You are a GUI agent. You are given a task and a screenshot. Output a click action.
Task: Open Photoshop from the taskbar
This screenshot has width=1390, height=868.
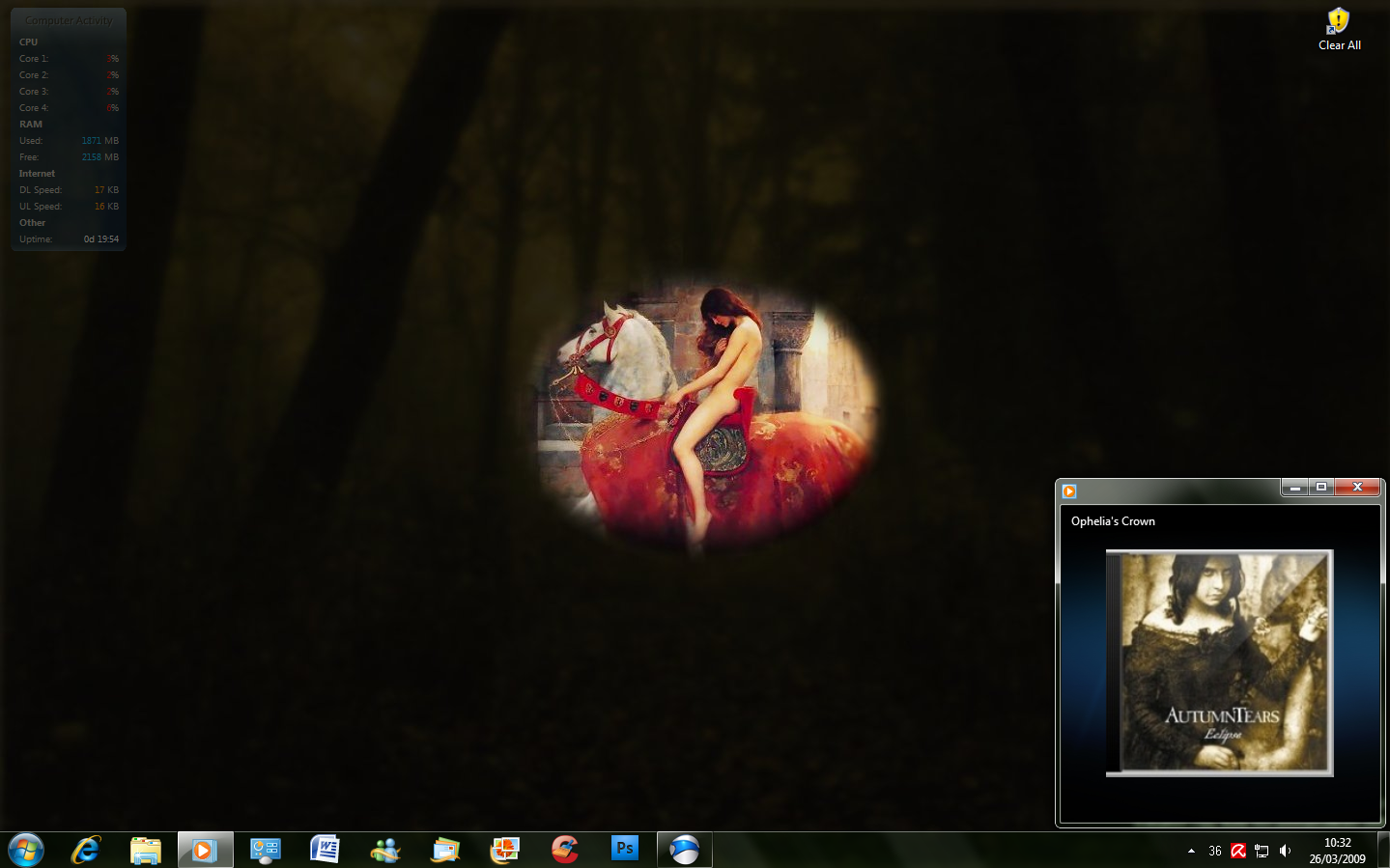tap(625, 849)
